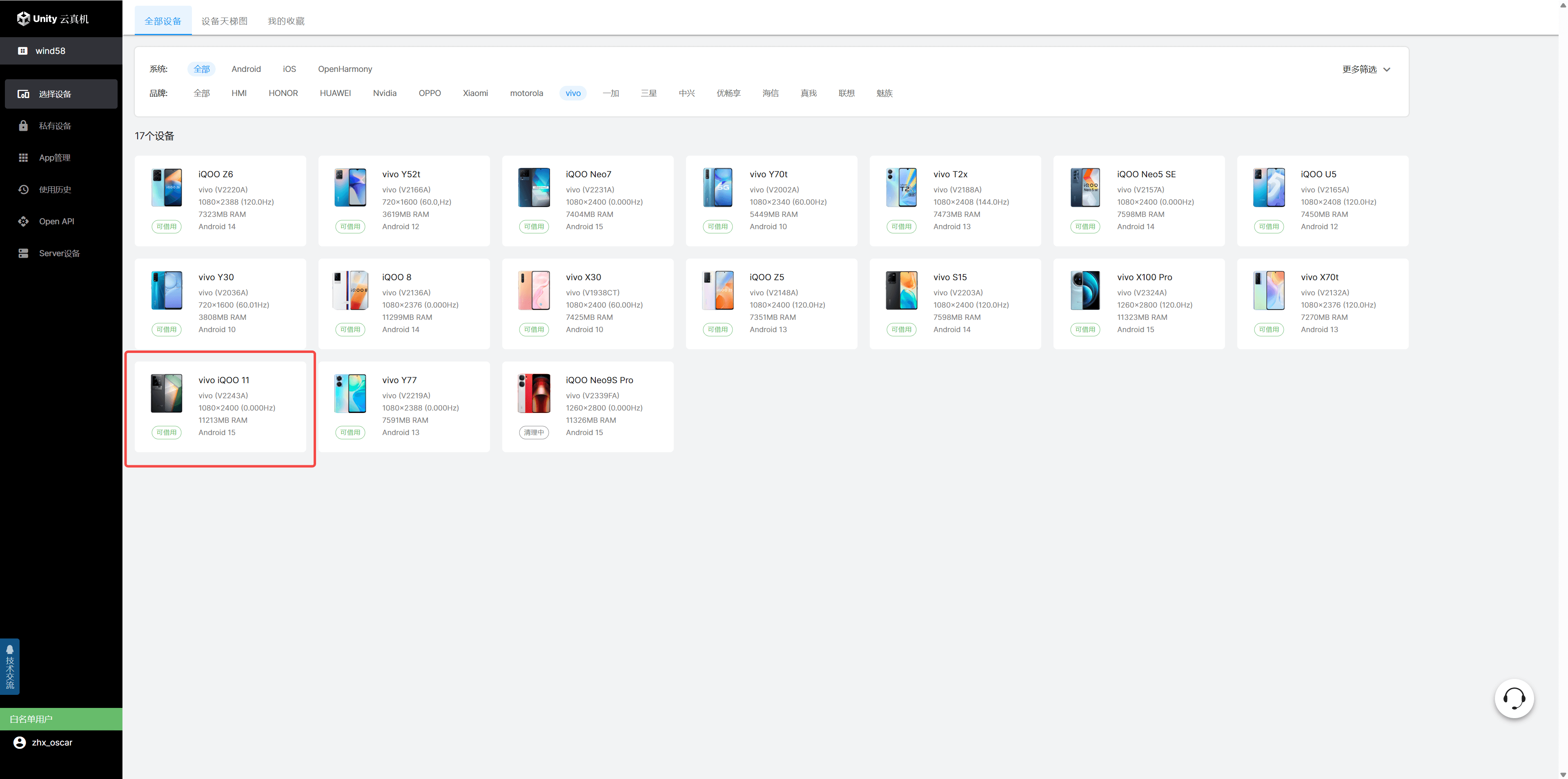Select iOS system filter

[x=289, y=69]
